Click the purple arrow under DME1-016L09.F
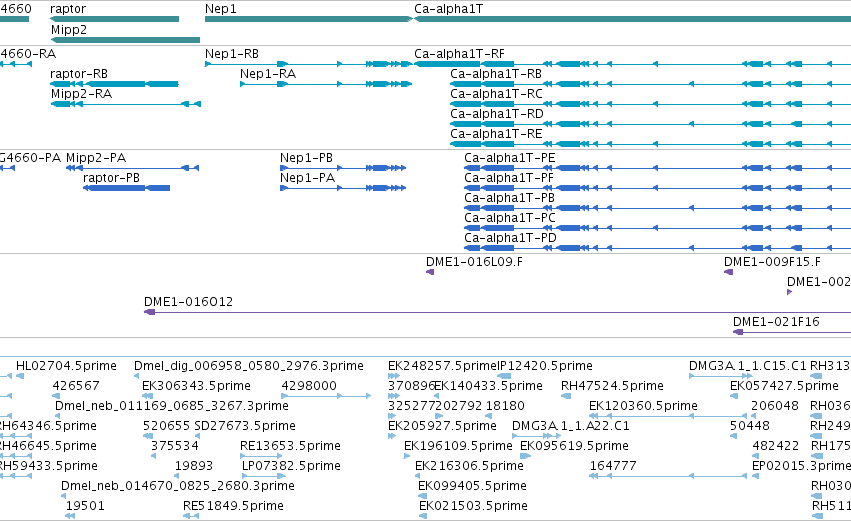Viewport: 851px width, 521px height. pyautogui.click(x=430, y=272)
